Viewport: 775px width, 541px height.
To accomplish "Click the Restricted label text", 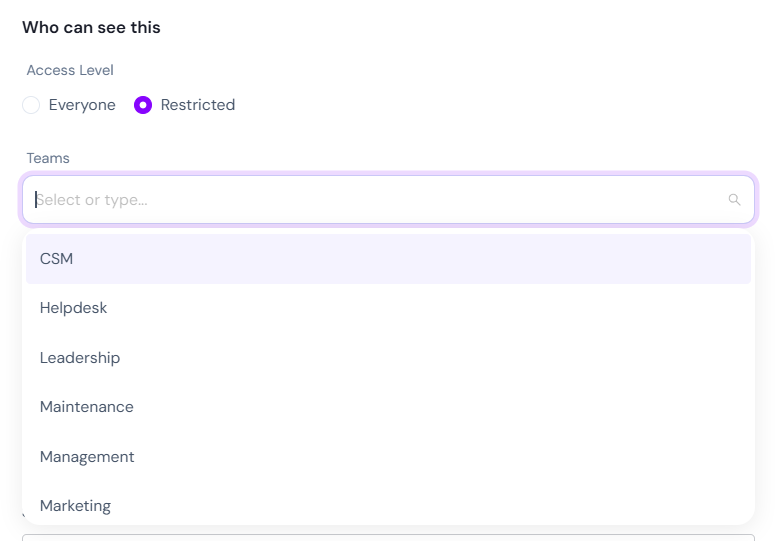I will (198, 105).
